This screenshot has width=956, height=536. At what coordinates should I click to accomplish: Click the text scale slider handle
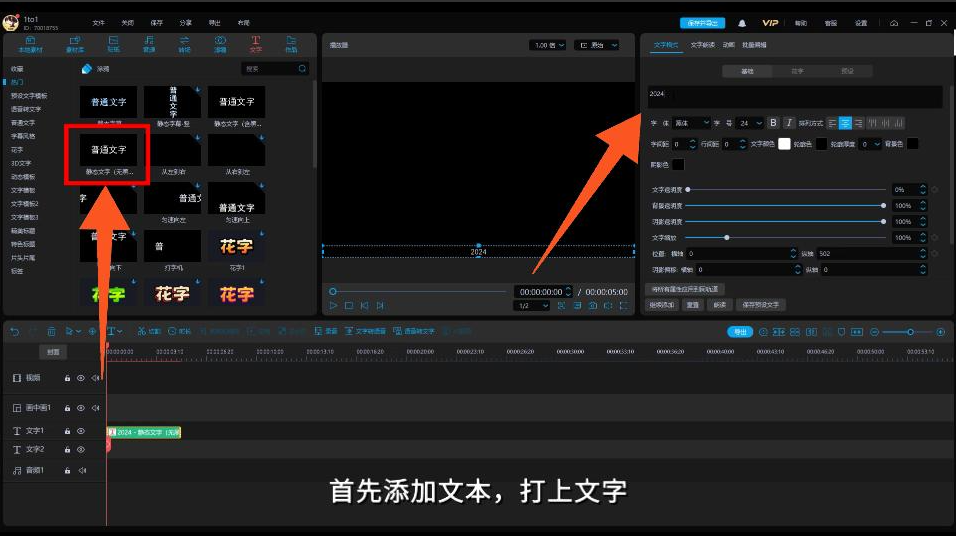726,237
